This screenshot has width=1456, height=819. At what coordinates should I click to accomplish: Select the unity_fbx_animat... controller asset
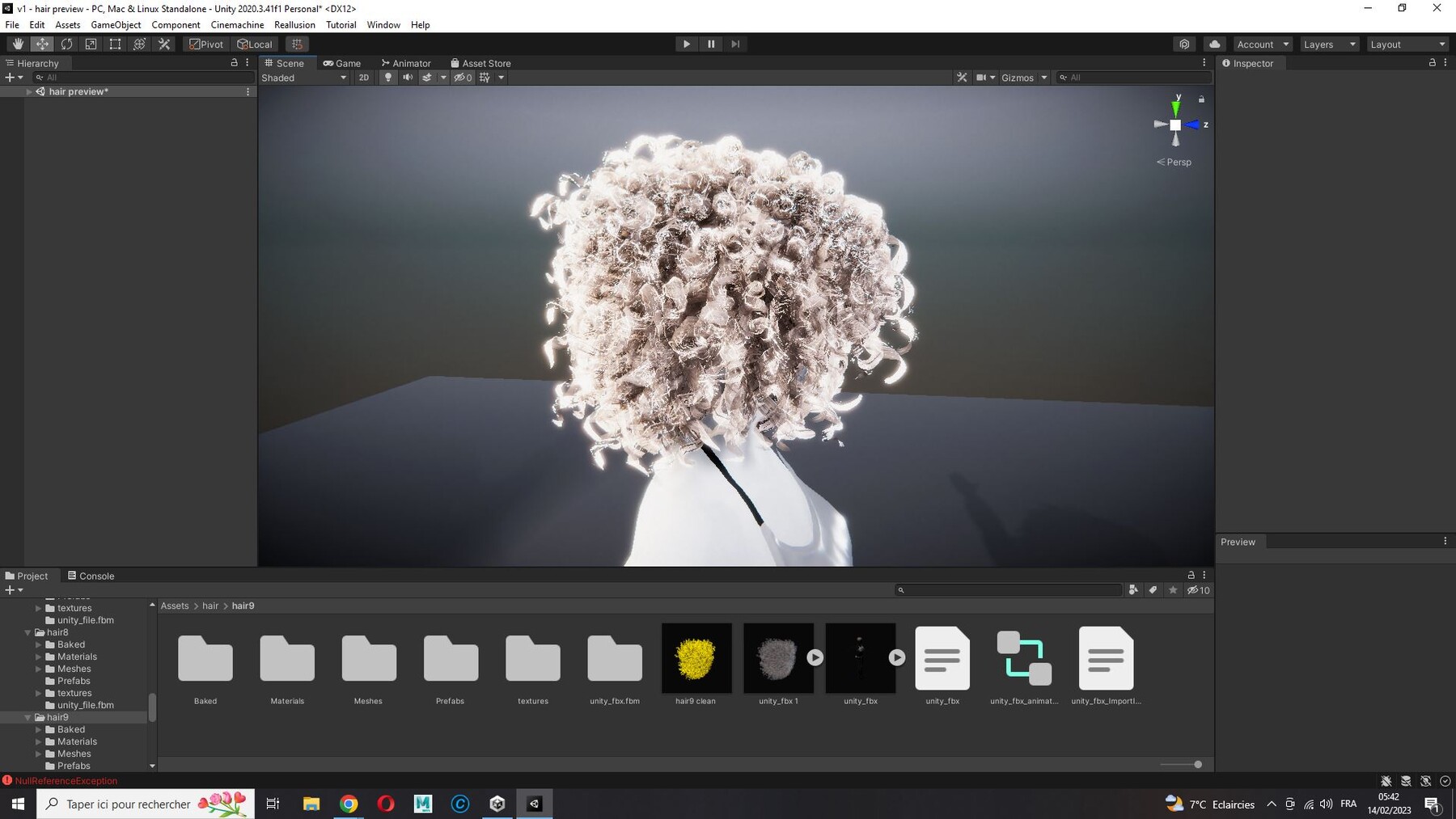[1024, 658]
